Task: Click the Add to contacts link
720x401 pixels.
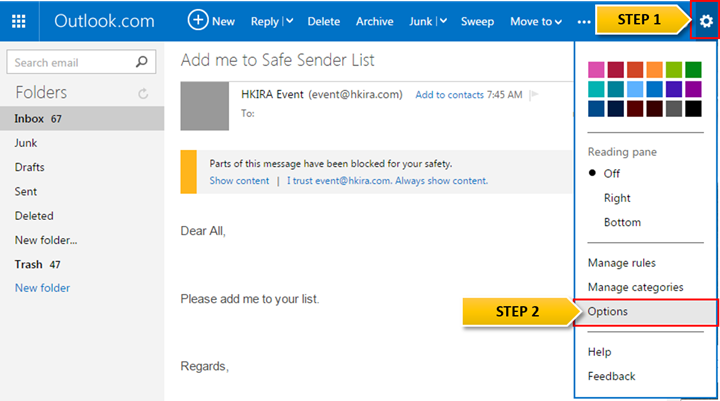Action: coord(449,95)
